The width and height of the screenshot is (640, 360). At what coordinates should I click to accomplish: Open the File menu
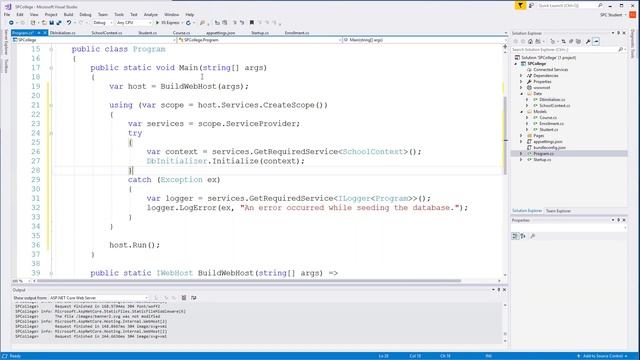pos(7,15)
